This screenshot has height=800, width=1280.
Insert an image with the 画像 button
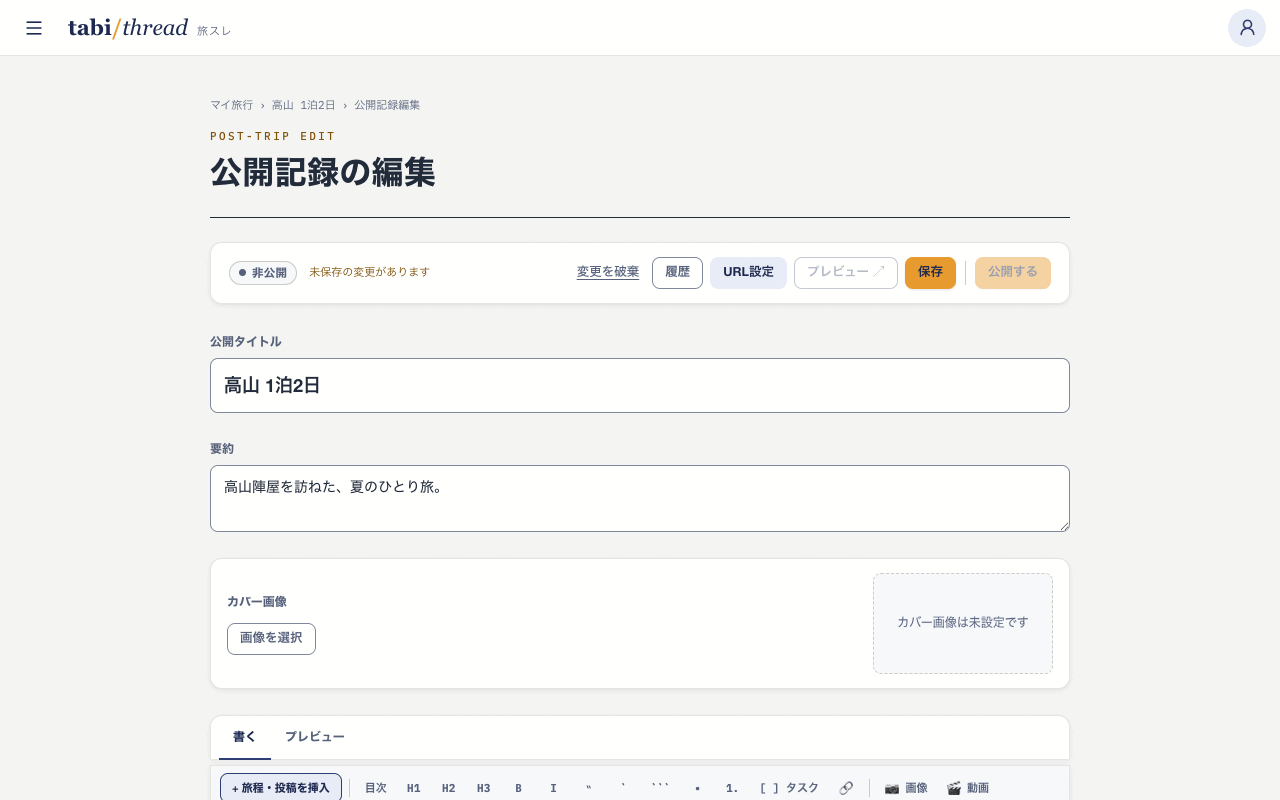coord(906,788)
